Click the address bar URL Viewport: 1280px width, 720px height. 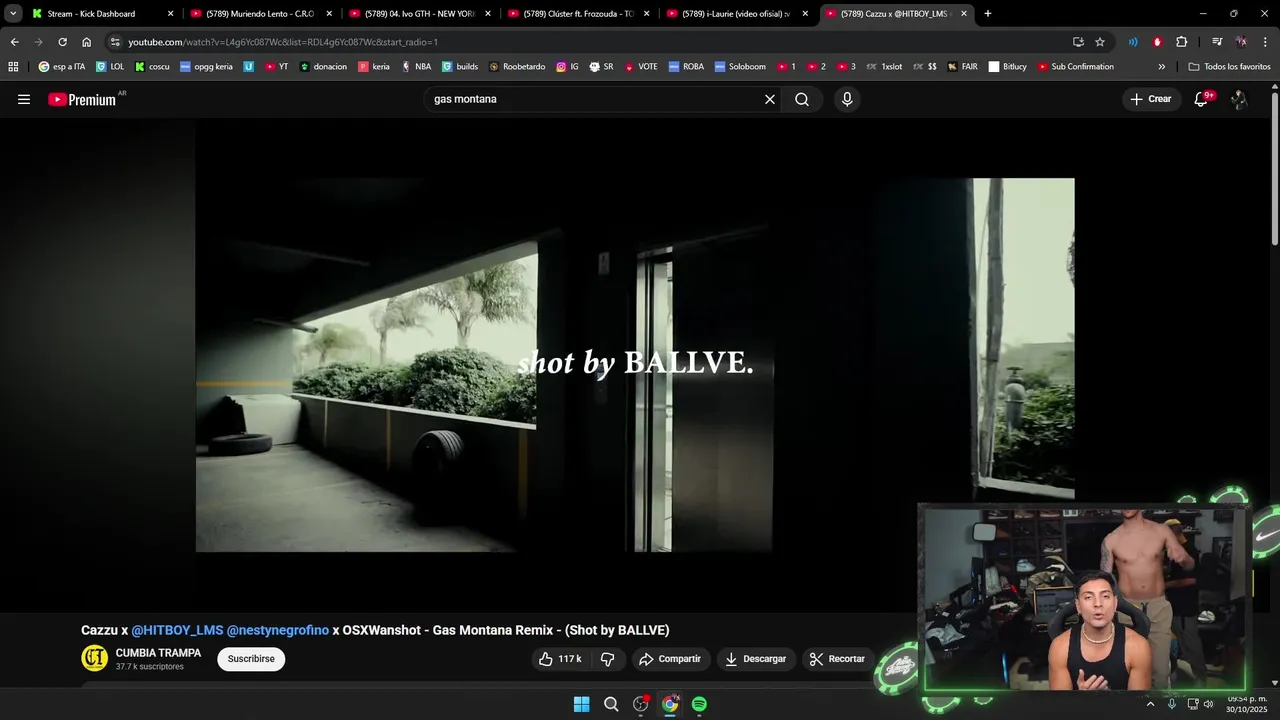[x=283, y=42]
